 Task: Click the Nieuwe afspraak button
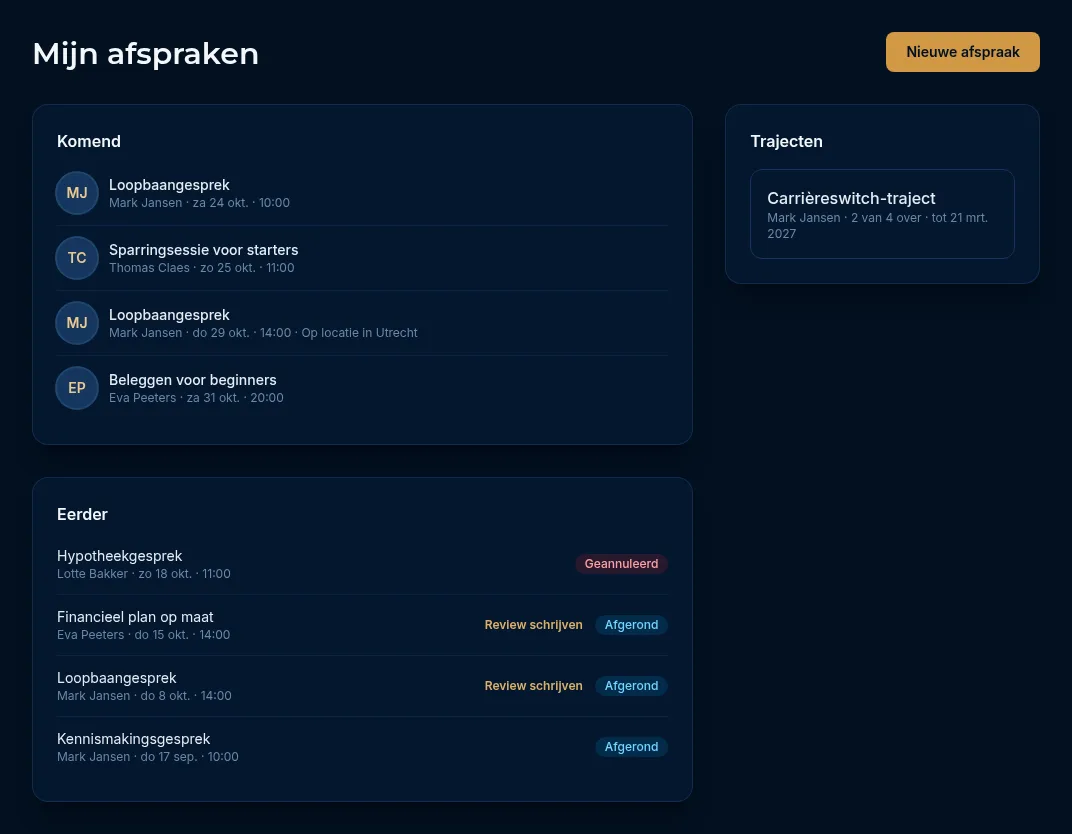click(962, 52)
